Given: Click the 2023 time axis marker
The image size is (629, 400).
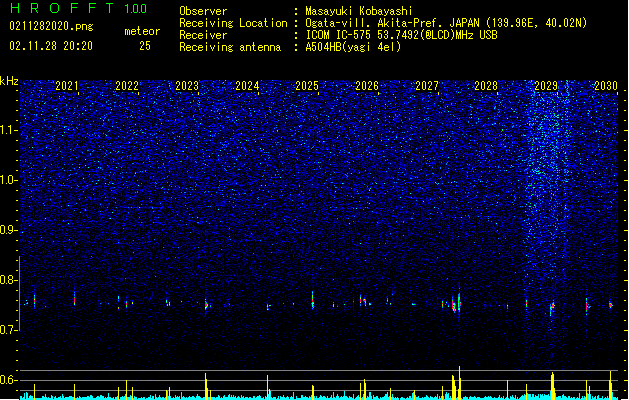Looking at the screenshot, I should 187,86.
